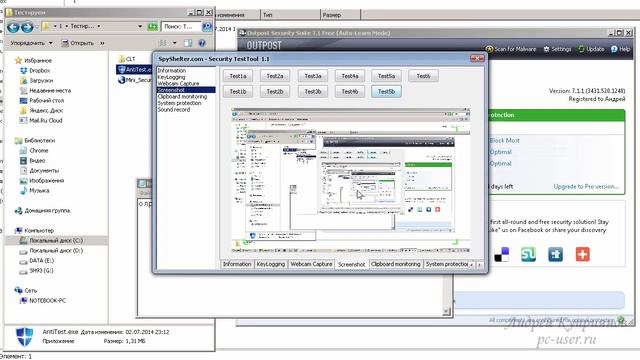Run Test2a in SpyShelter TestTool

275,76
